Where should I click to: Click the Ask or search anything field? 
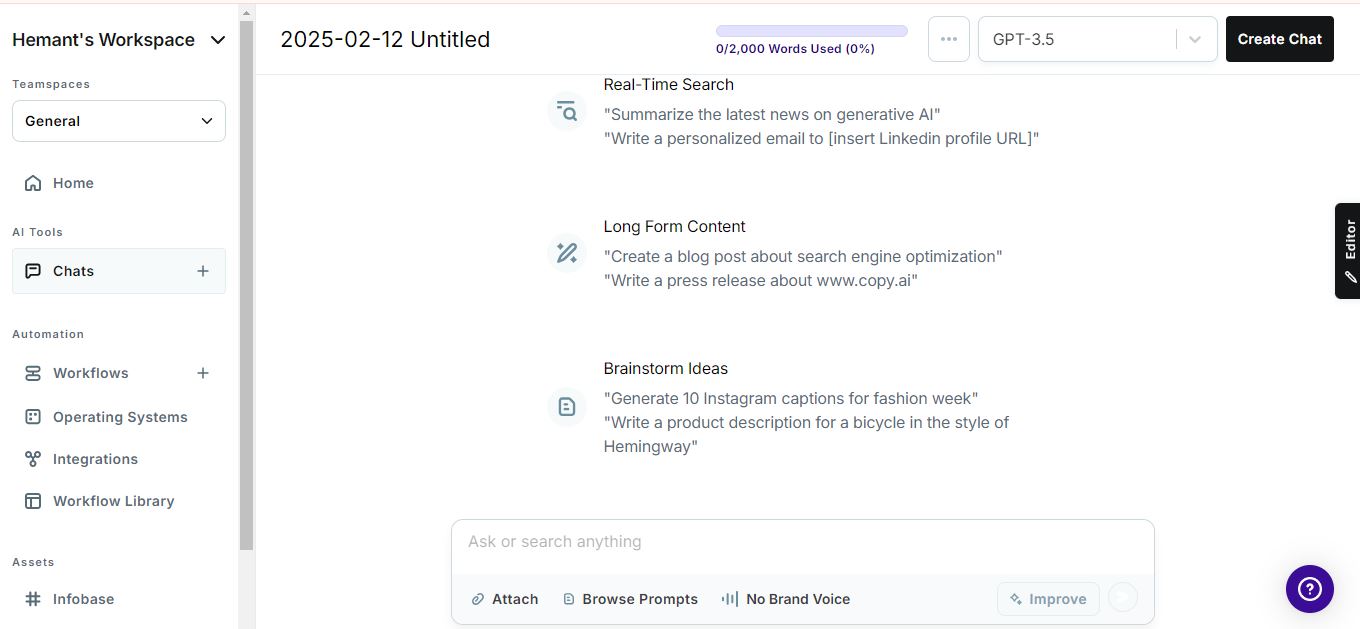[x=800, y=542]
